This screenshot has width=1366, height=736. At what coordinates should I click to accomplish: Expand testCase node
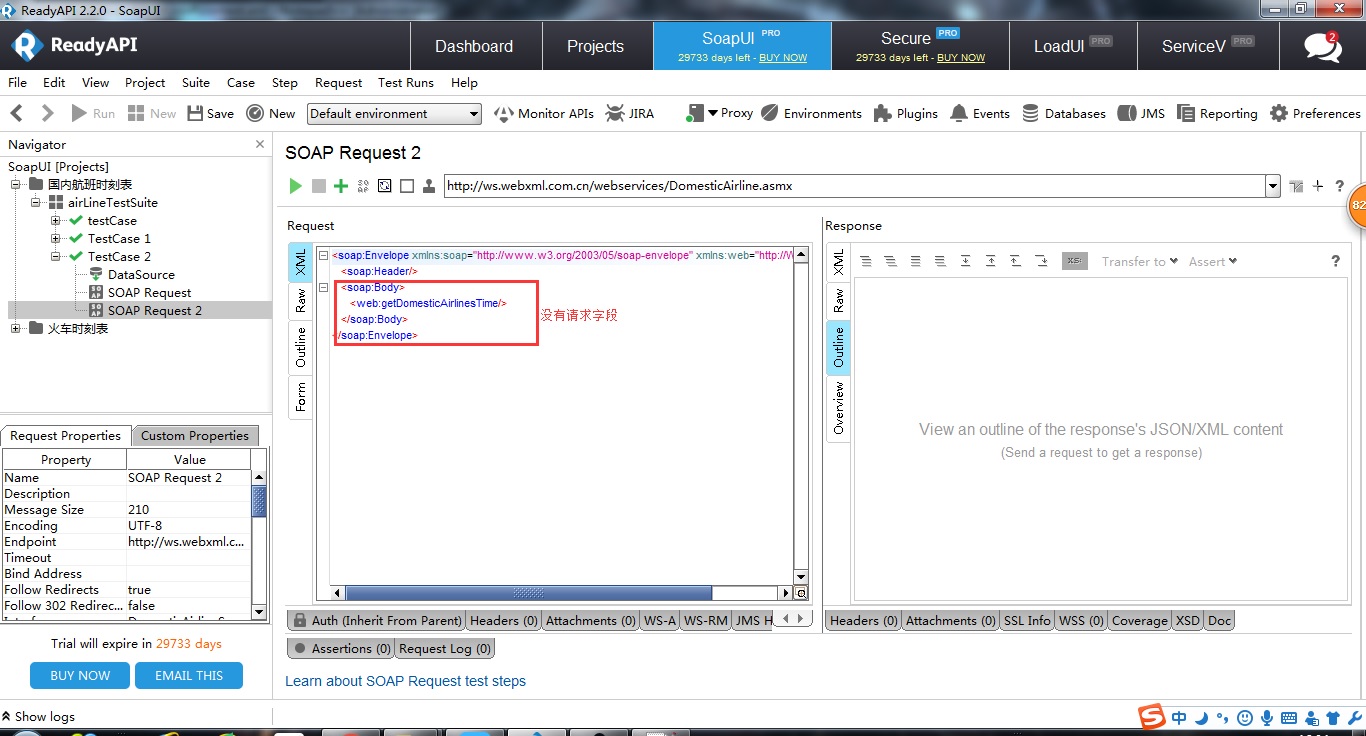pos(56,220)
